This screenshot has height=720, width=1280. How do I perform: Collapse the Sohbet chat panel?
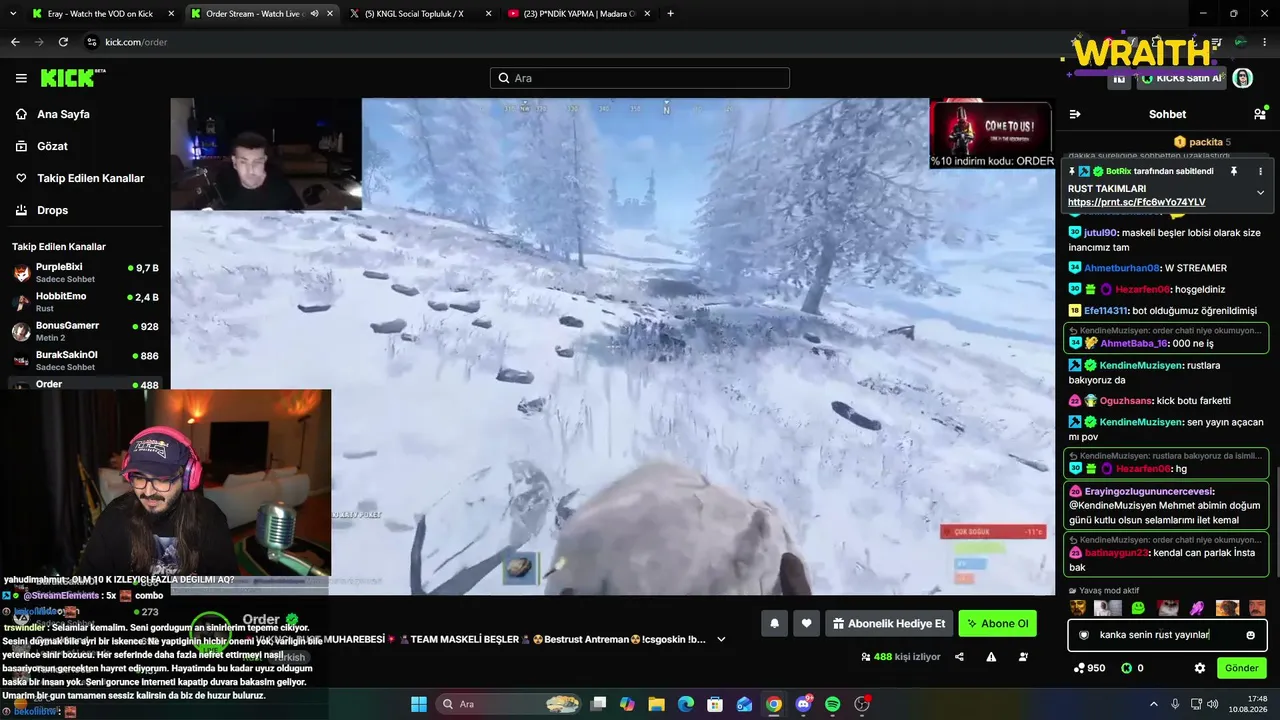tap(1075, 114)
